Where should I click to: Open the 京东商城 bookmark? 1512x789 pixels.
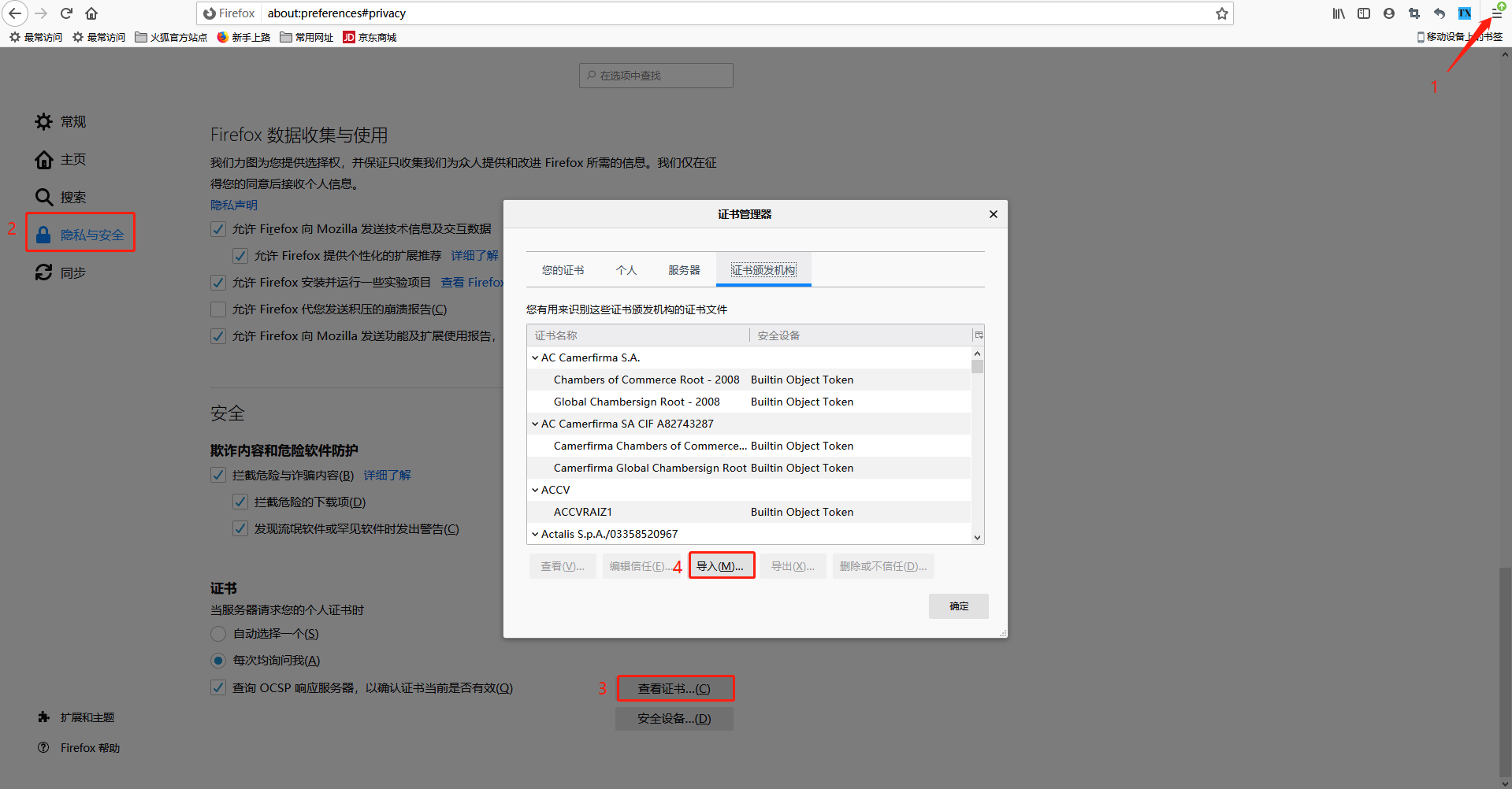click(x=370, y=37)
